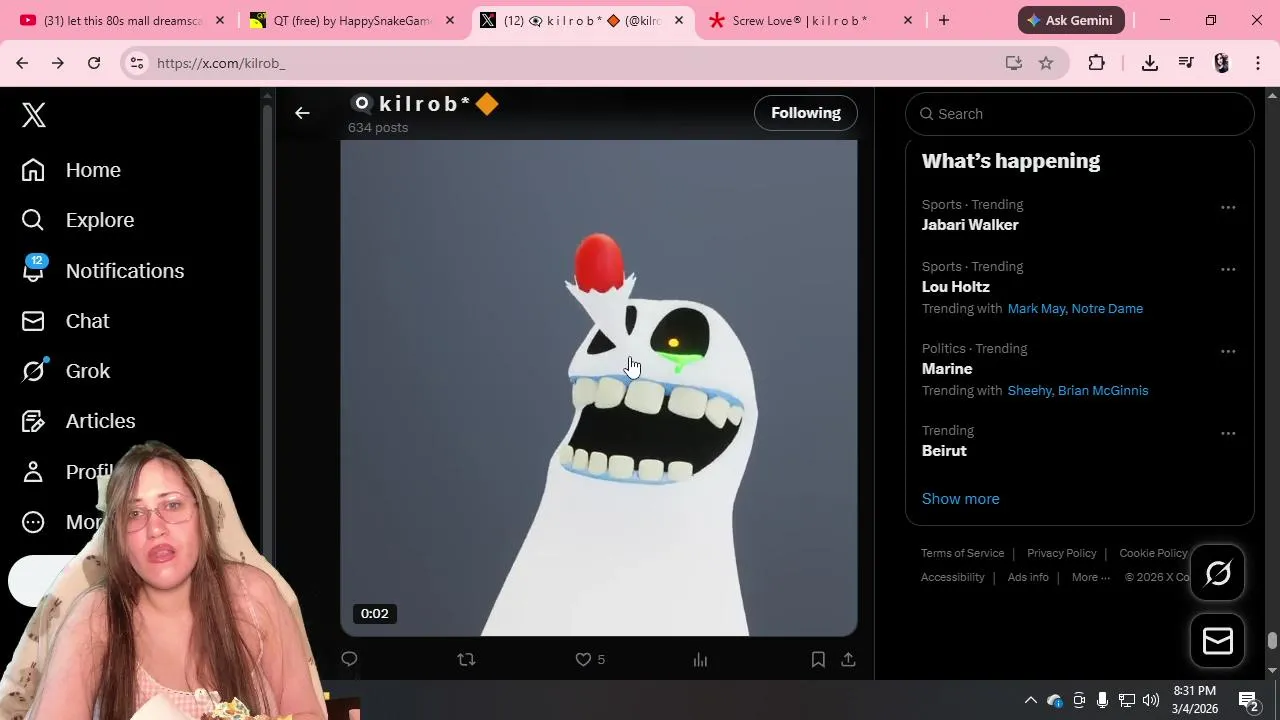Open the Accessibility footer link

pos(952,577)
